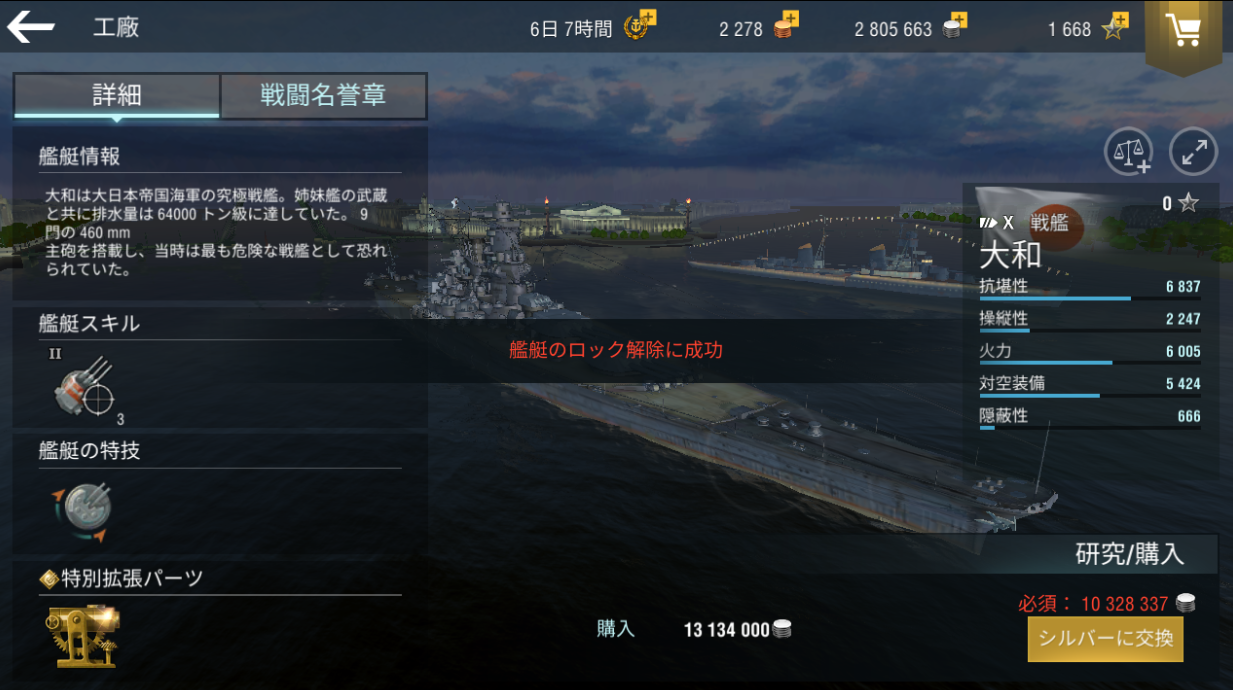Add premium time via laurel plus icon
Screen dimensions: 1233x690
click(638, 26)
